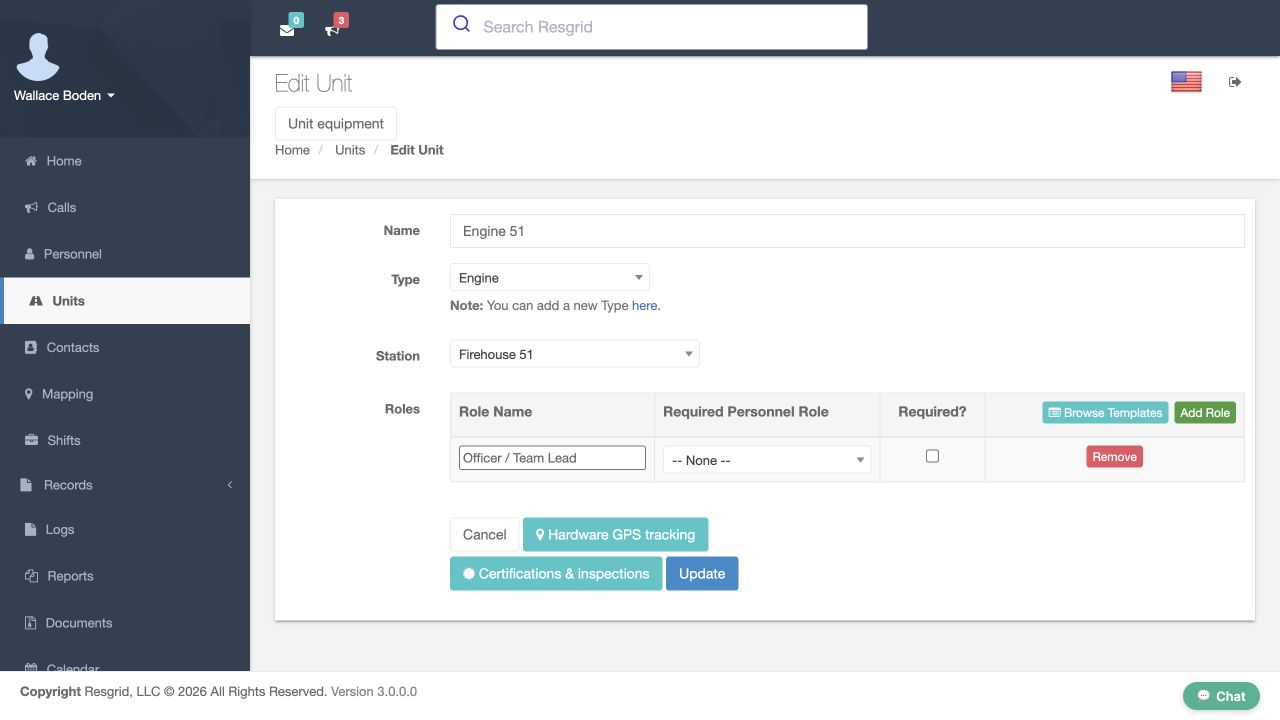1280x720 pixels.
Task: Click the Cancel button
Action: [485, 535]
